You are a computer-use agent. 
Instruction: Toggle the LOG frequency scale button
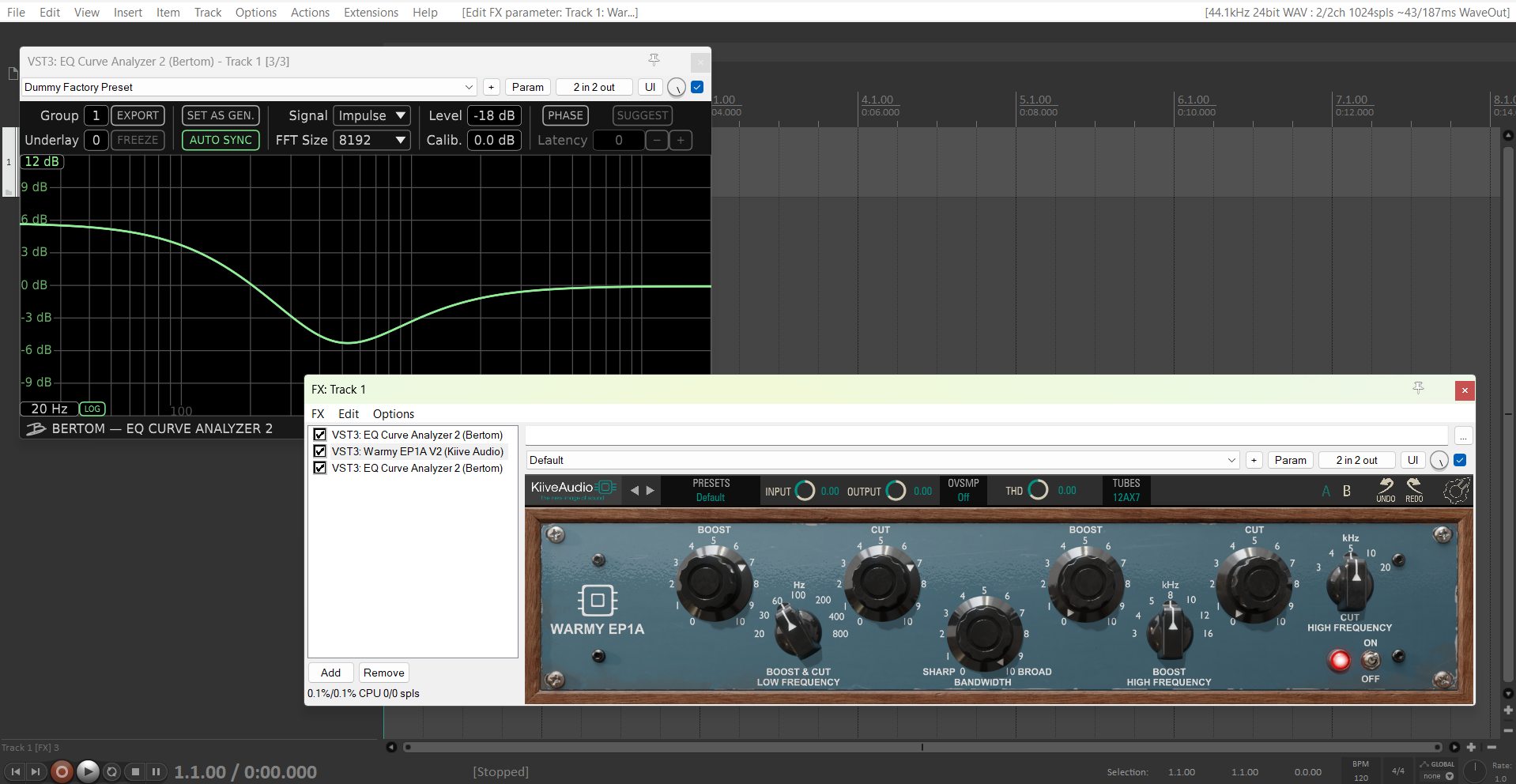tap(92, 409)
